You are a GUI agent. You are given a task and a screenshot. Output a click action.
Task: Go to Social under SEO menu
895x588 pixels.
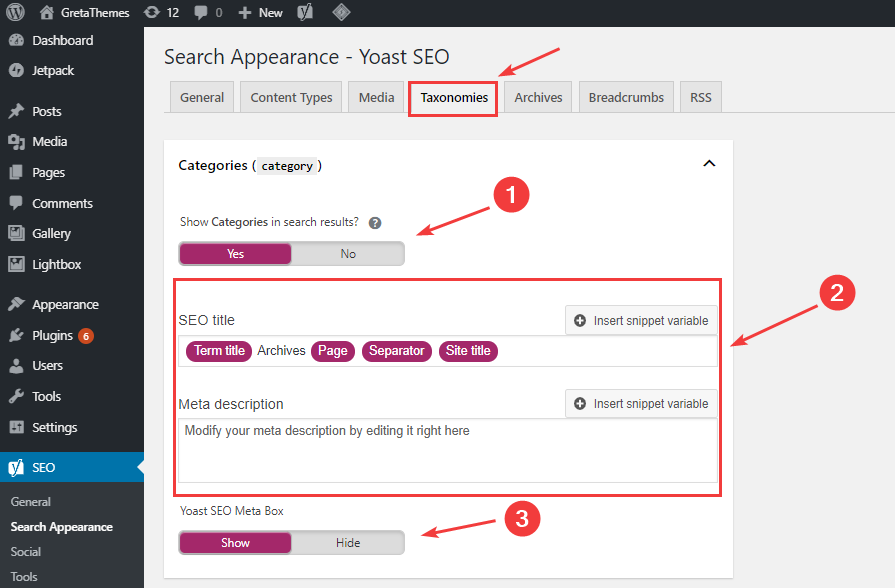pyautogui.click(x=26, y=551)
